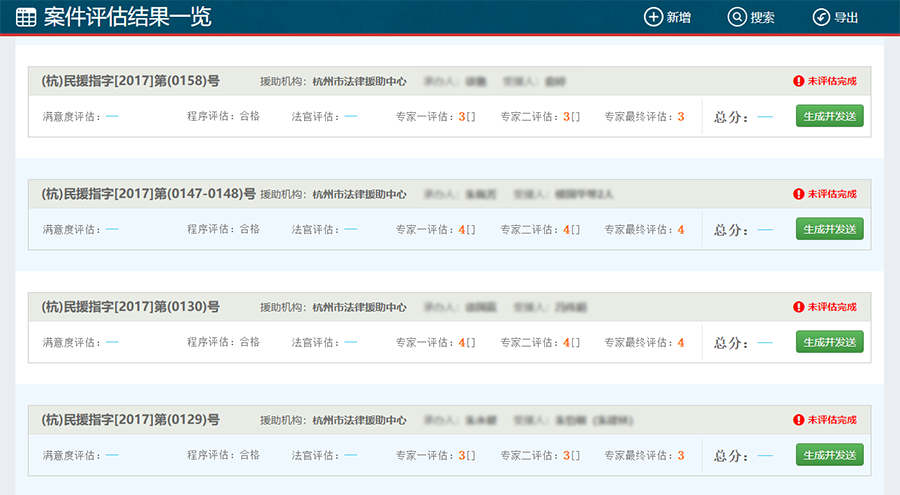This screenshot has height=495, width=900.
Task: Click 程序评估 合格 for case 0130
Action: [x=250, y=342]
